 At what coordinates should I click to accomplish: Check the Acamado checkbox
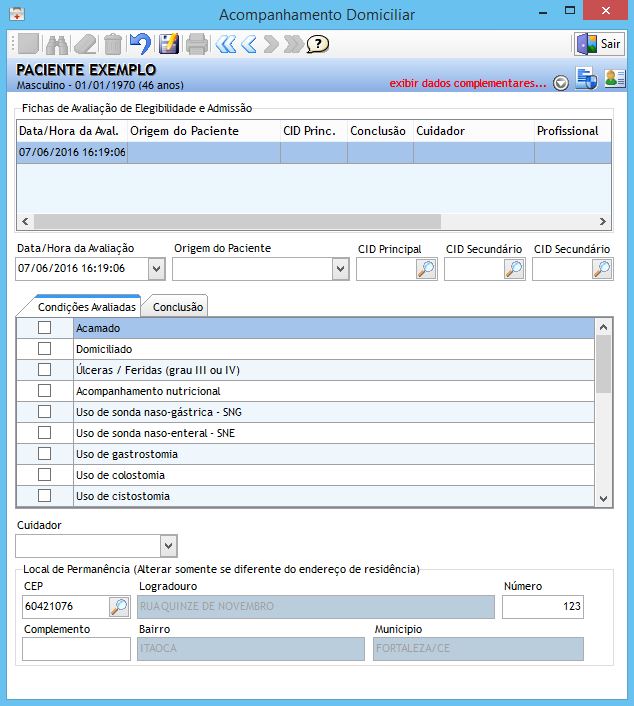[44, 327]
